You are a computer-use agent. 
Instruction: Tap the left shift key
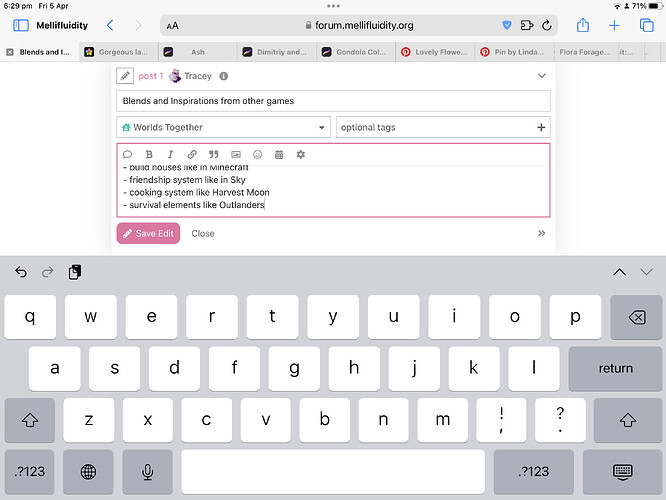[30, 420]
